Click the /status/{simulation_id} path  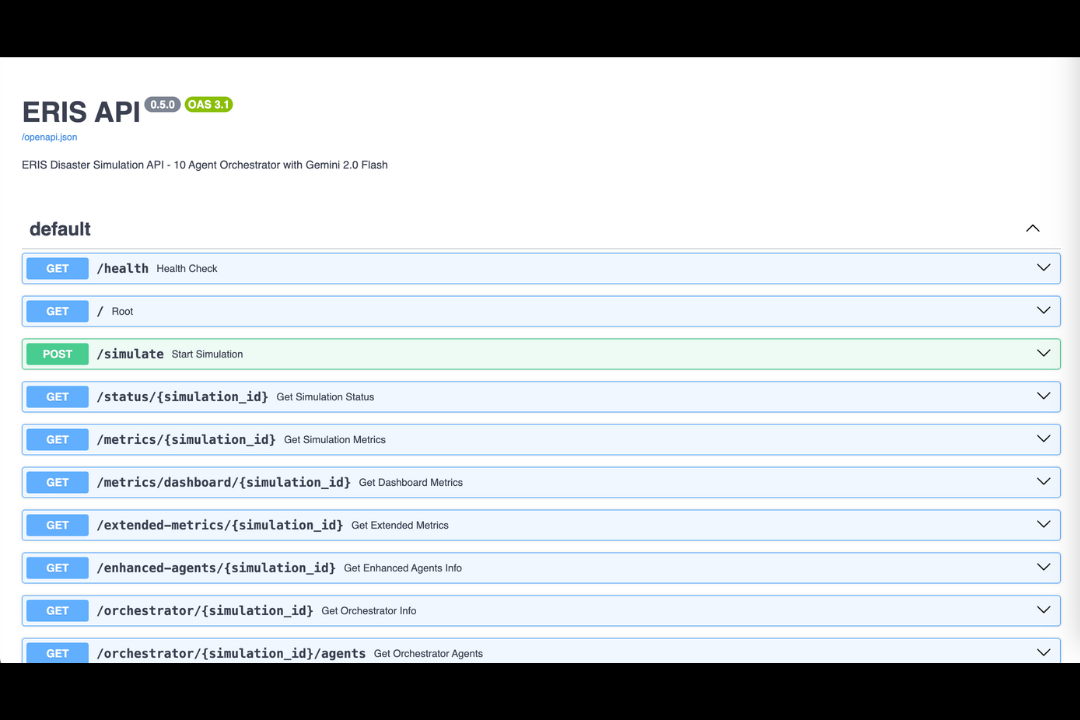183,397
